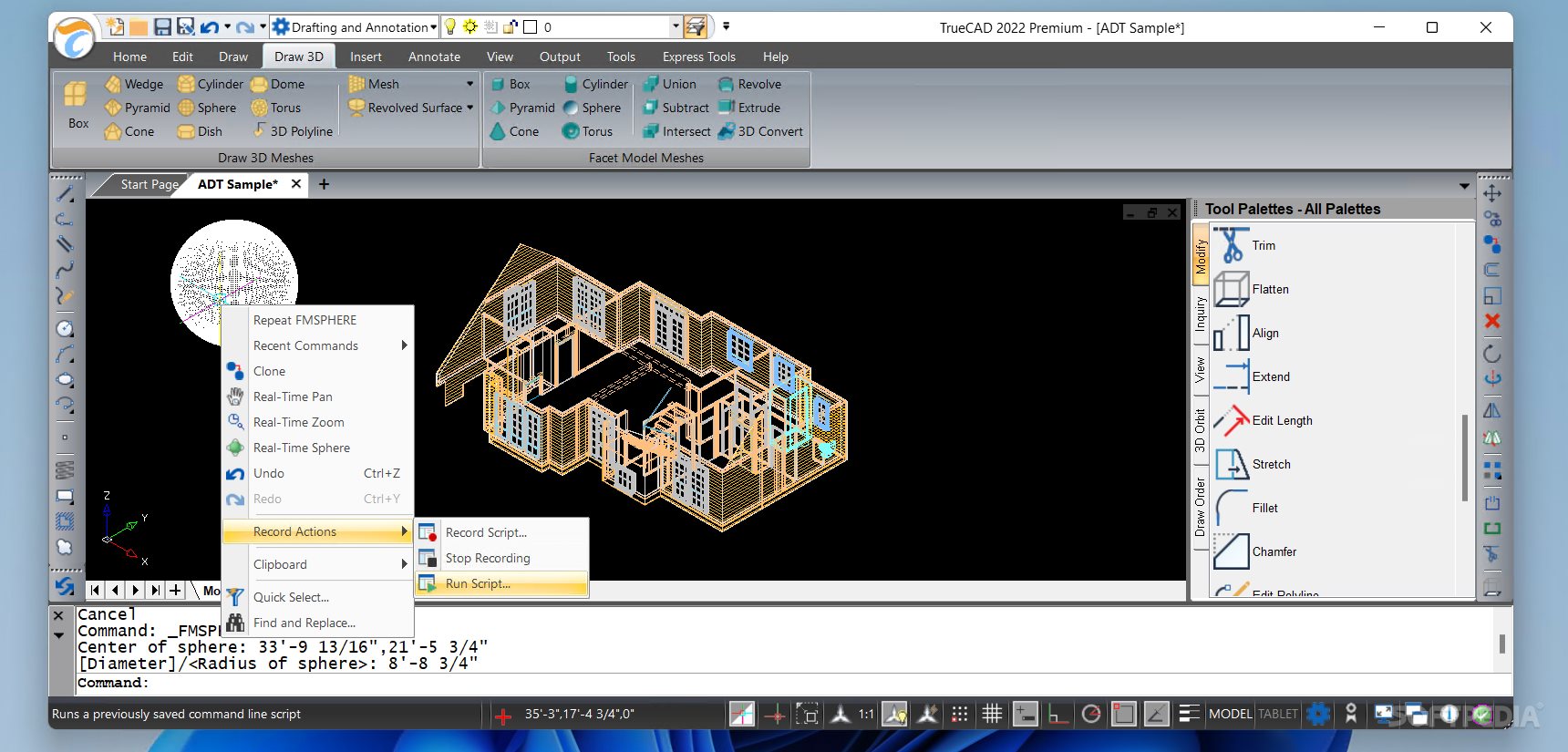The height and width of the screenshot is (752, 1568).
Task: Open the Layer Manager filter icon
Action: coord(696,26)
